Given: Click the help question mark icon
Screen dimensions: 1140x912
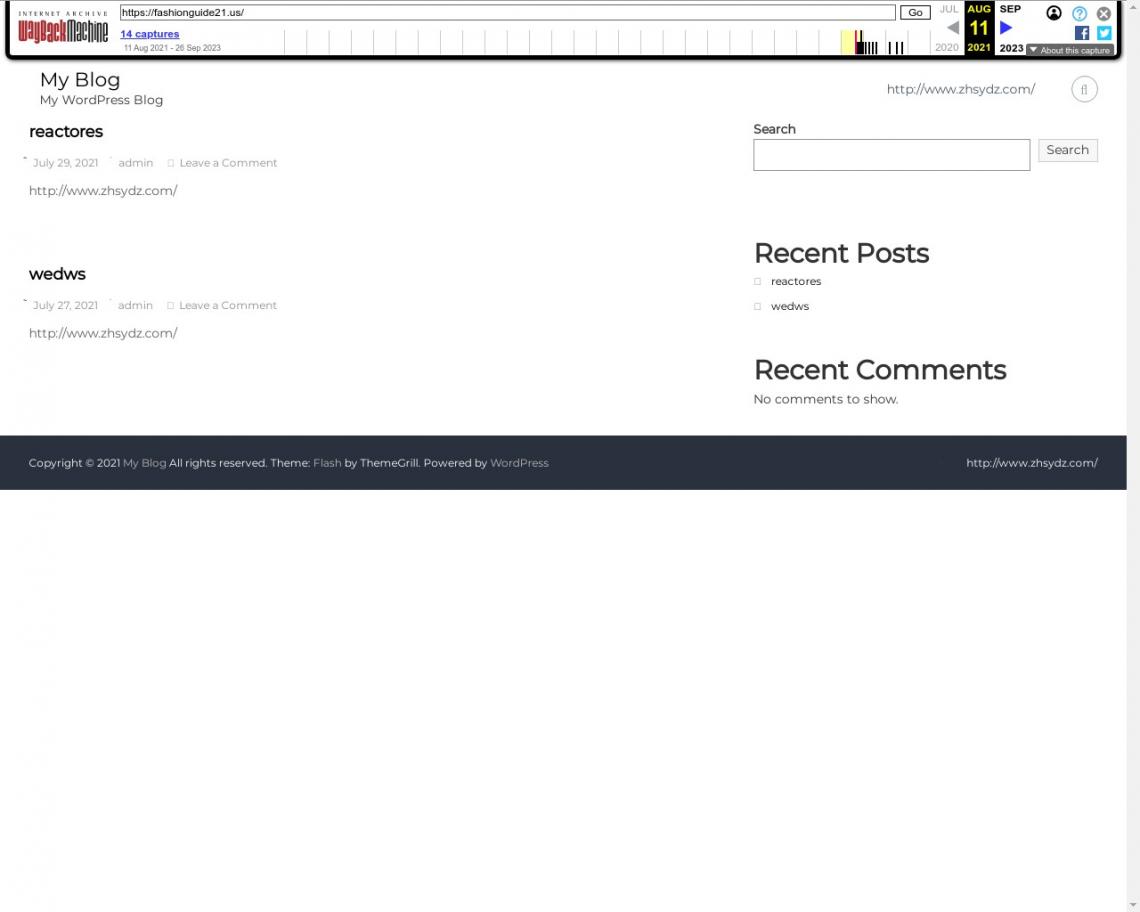Looking at the screenshot, I should [1079, 14].
